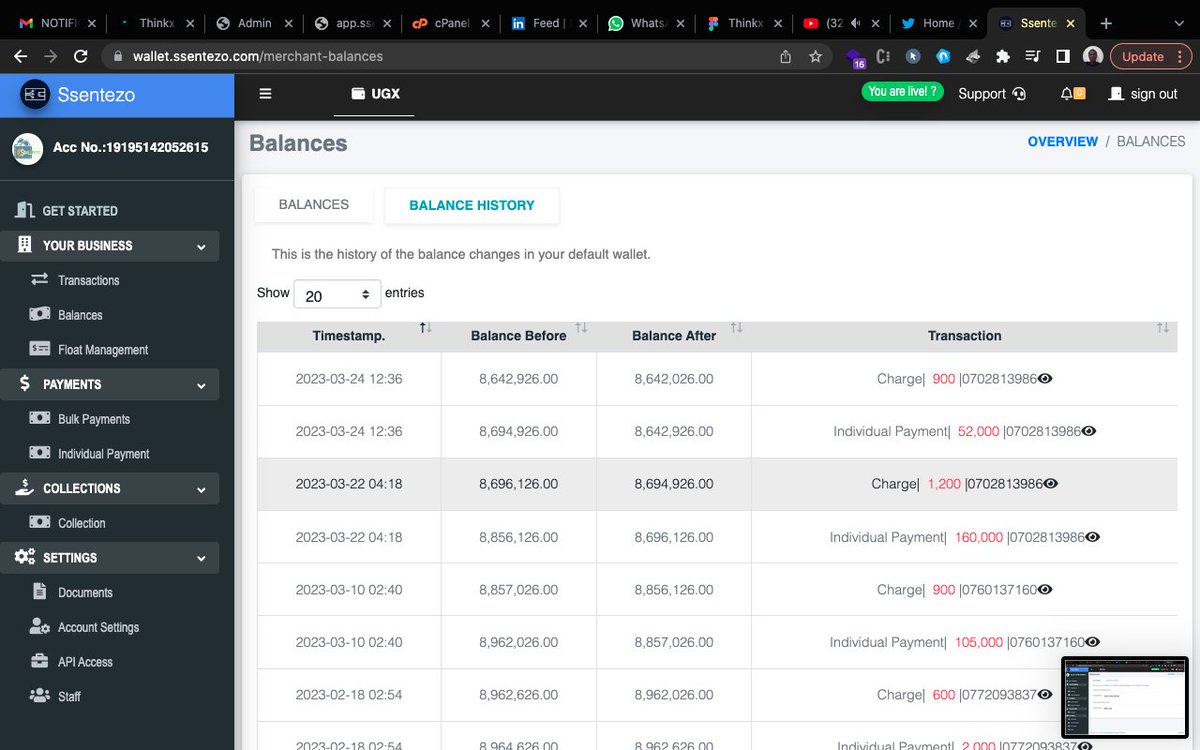Click the browser back arrow

[20, 57]
